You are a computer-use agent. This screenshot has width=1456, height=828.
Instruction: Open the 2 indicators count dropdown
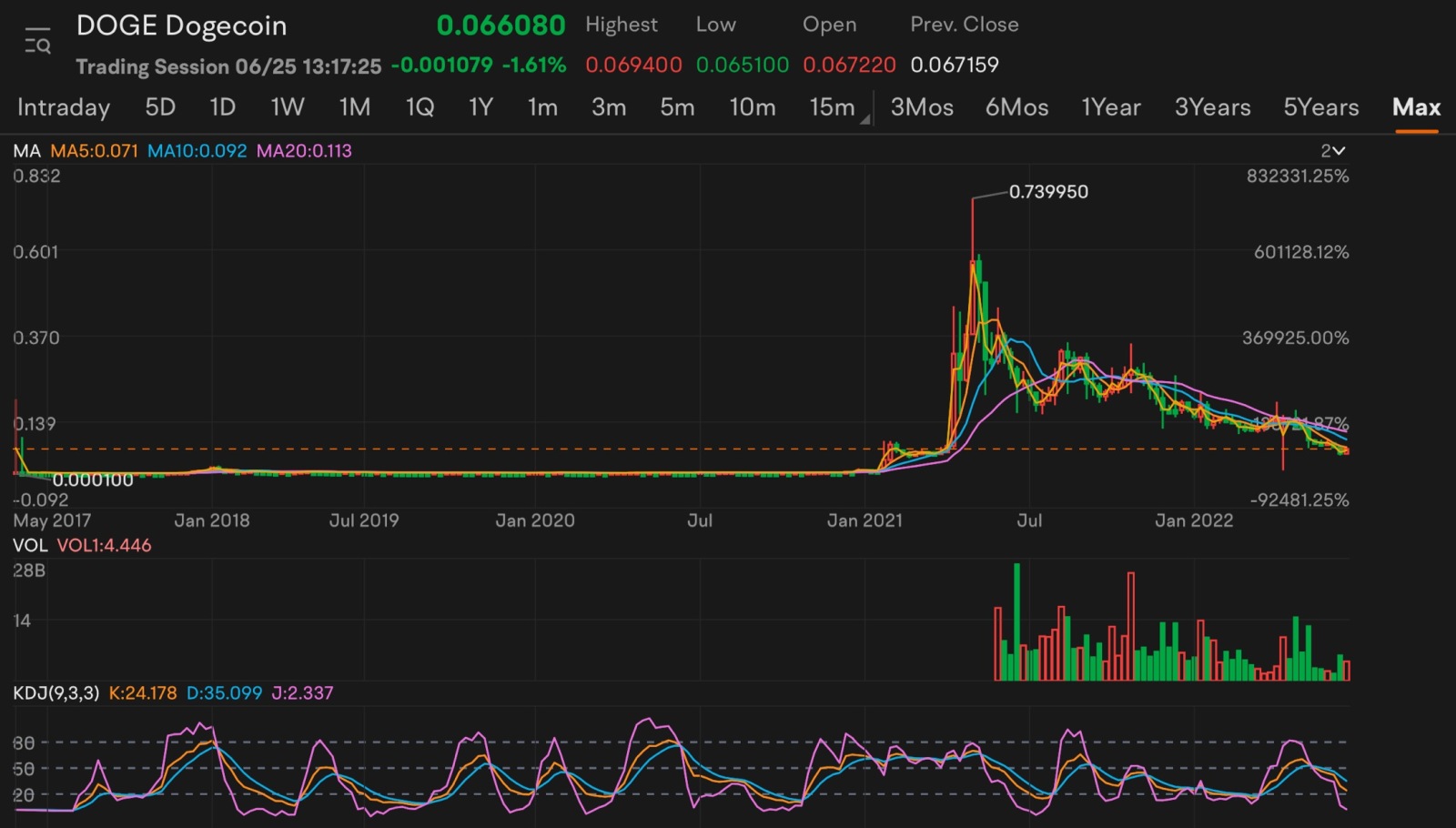pyautogui.click(x=1332, y=151)
